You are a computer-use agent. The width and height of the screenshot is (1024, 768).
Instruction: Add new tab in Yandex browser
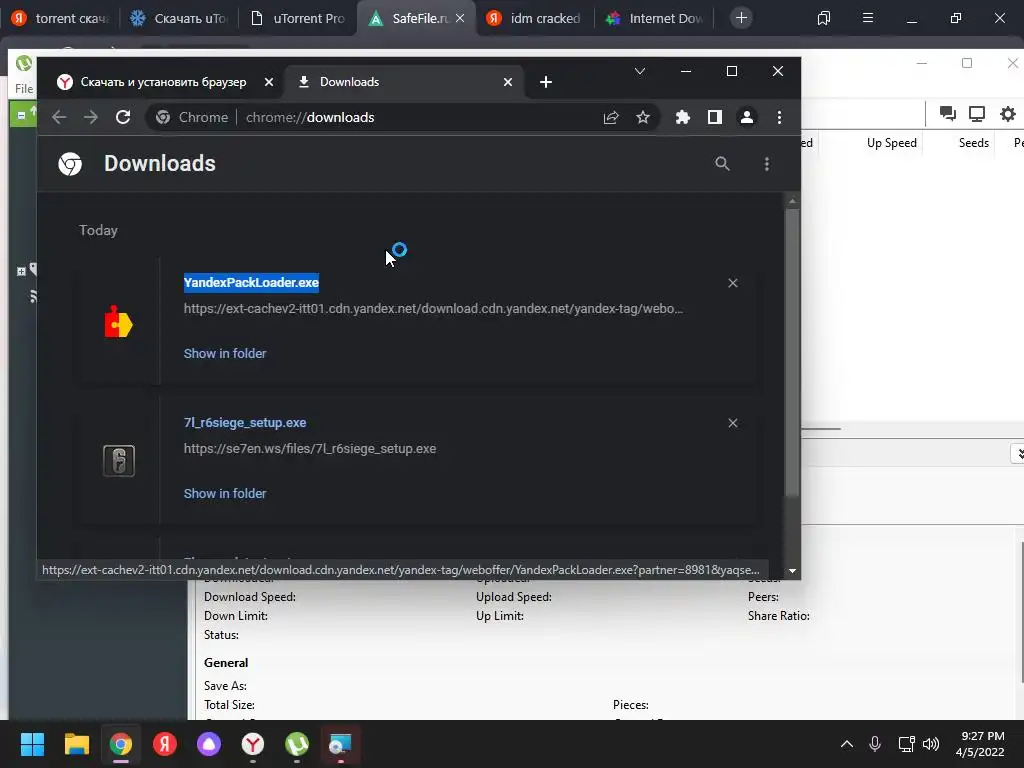pyautogui.click(x=741, y=18)
